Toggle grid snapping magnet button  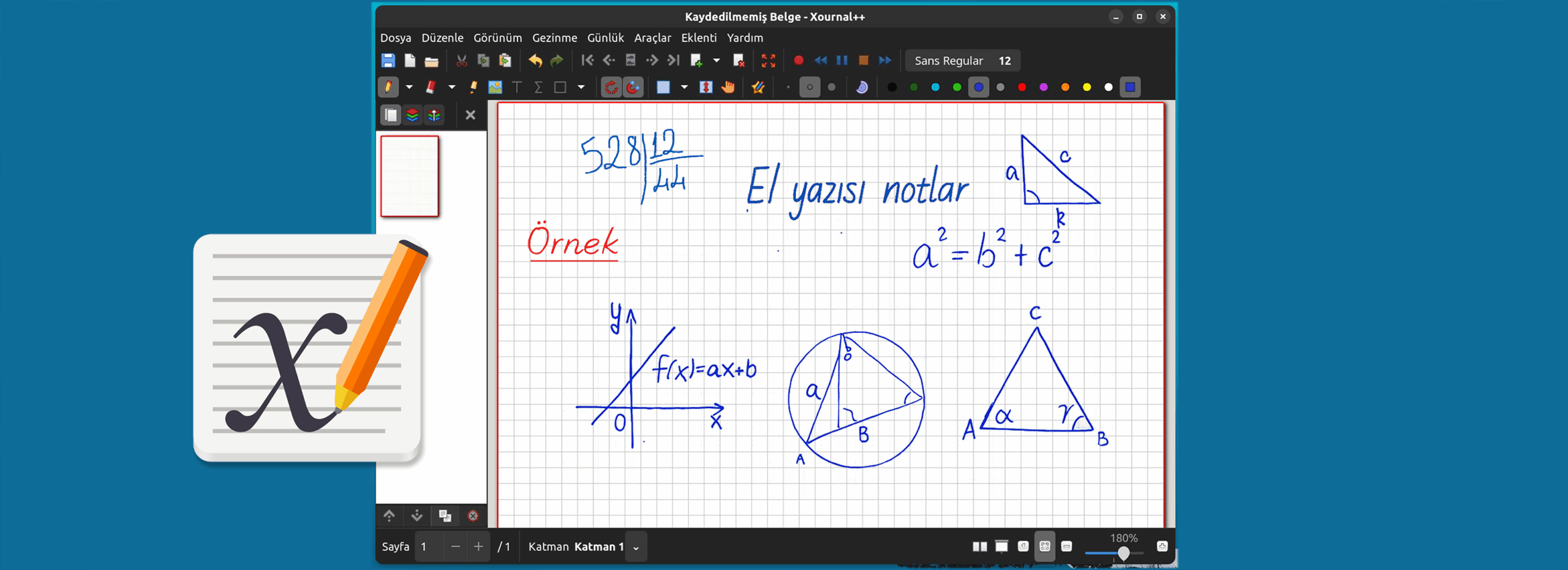point(633,88)
